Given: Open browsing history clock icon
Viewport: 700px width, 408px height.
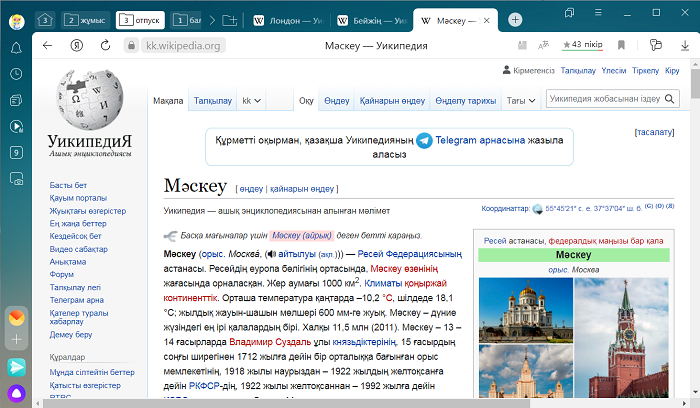Looking at the screenshot, I should click(16, 74).
